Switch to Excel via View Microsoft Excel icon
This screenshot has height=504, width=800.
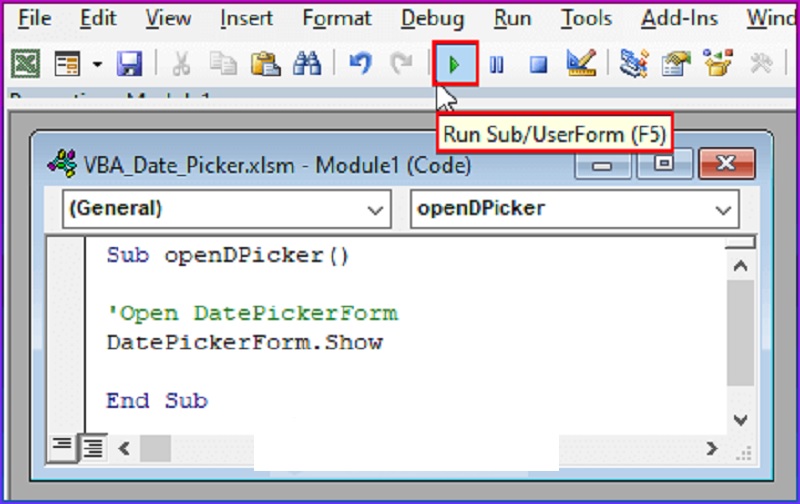coord(25,65)
